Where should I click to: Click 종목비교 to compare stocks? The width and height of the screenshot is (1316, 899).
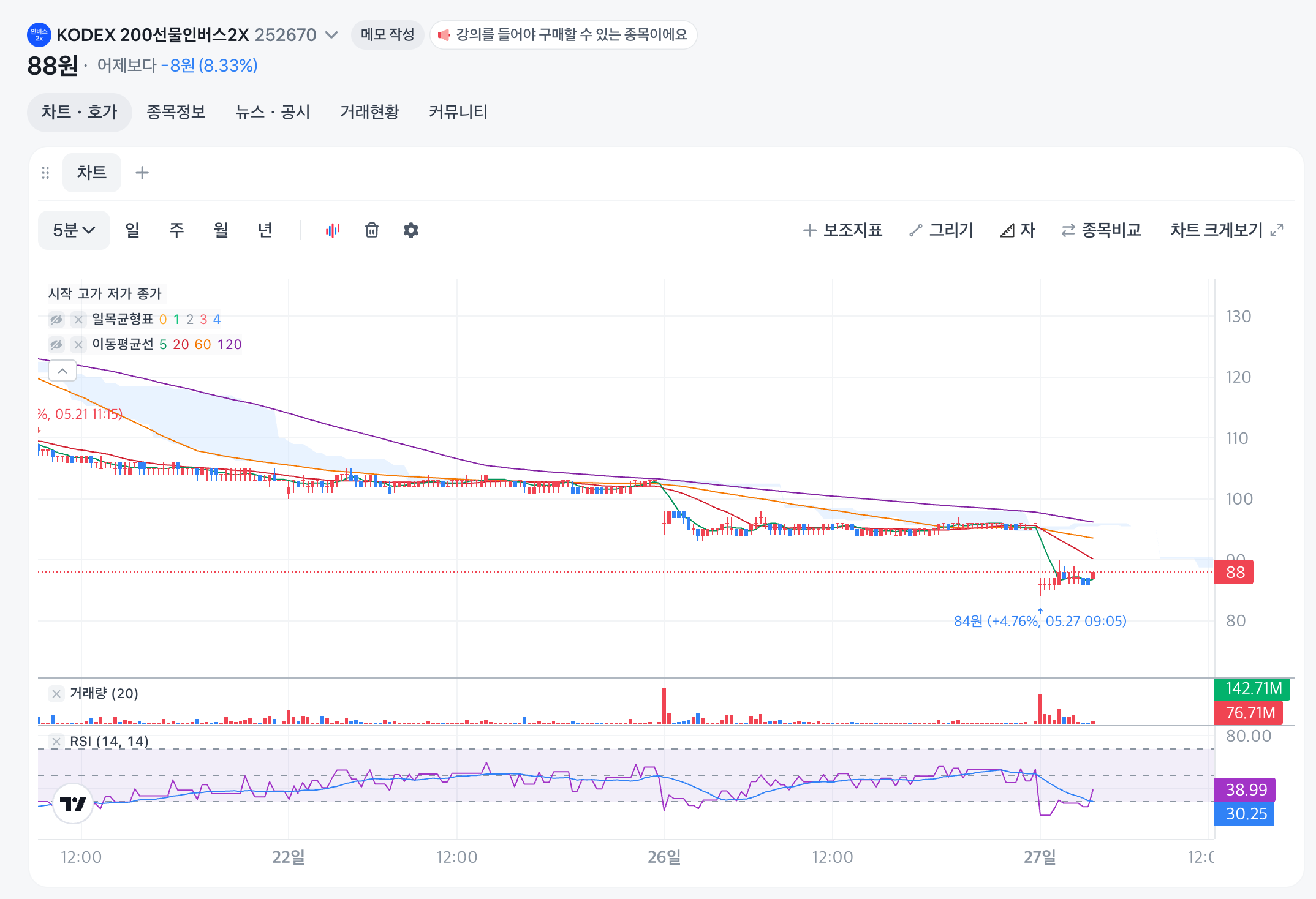1101,230
